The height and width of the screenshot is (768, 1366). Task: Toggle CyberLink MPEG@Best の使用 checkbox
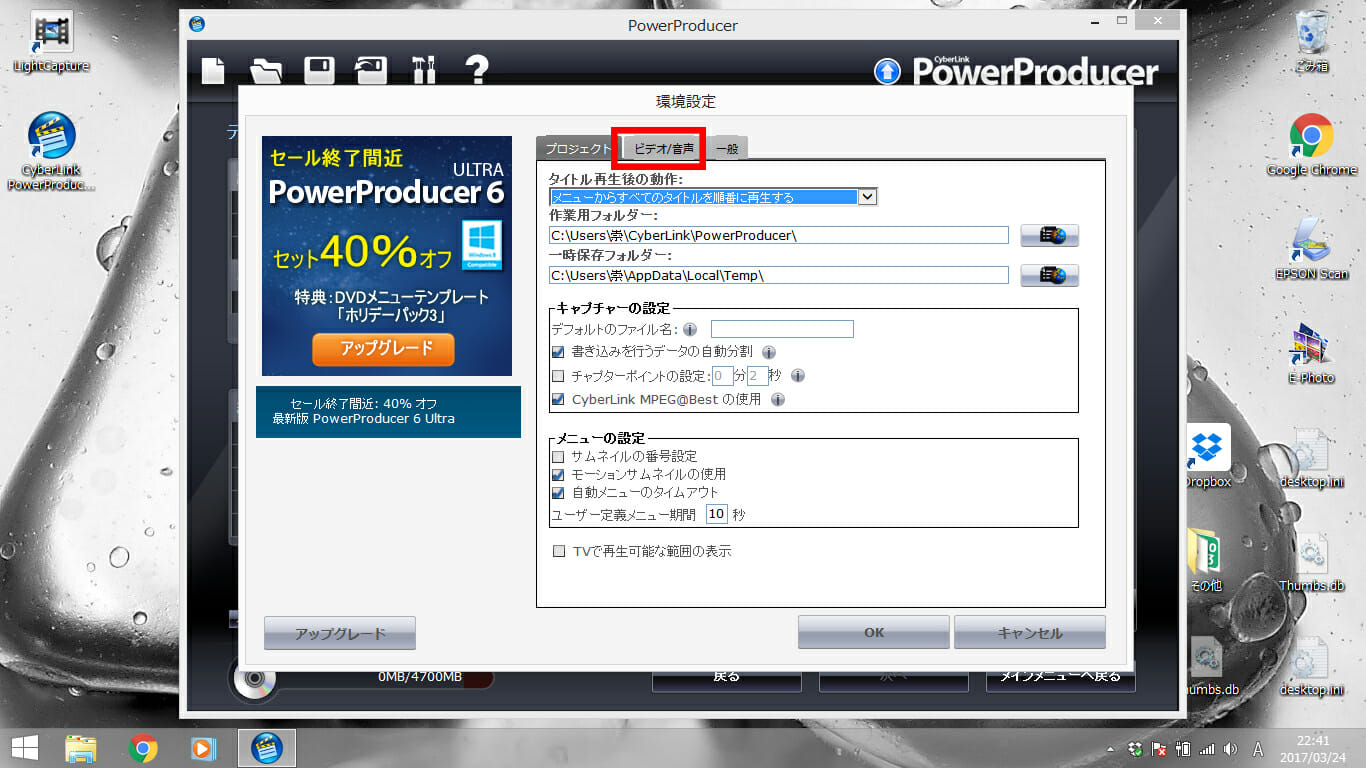[558, 399]
